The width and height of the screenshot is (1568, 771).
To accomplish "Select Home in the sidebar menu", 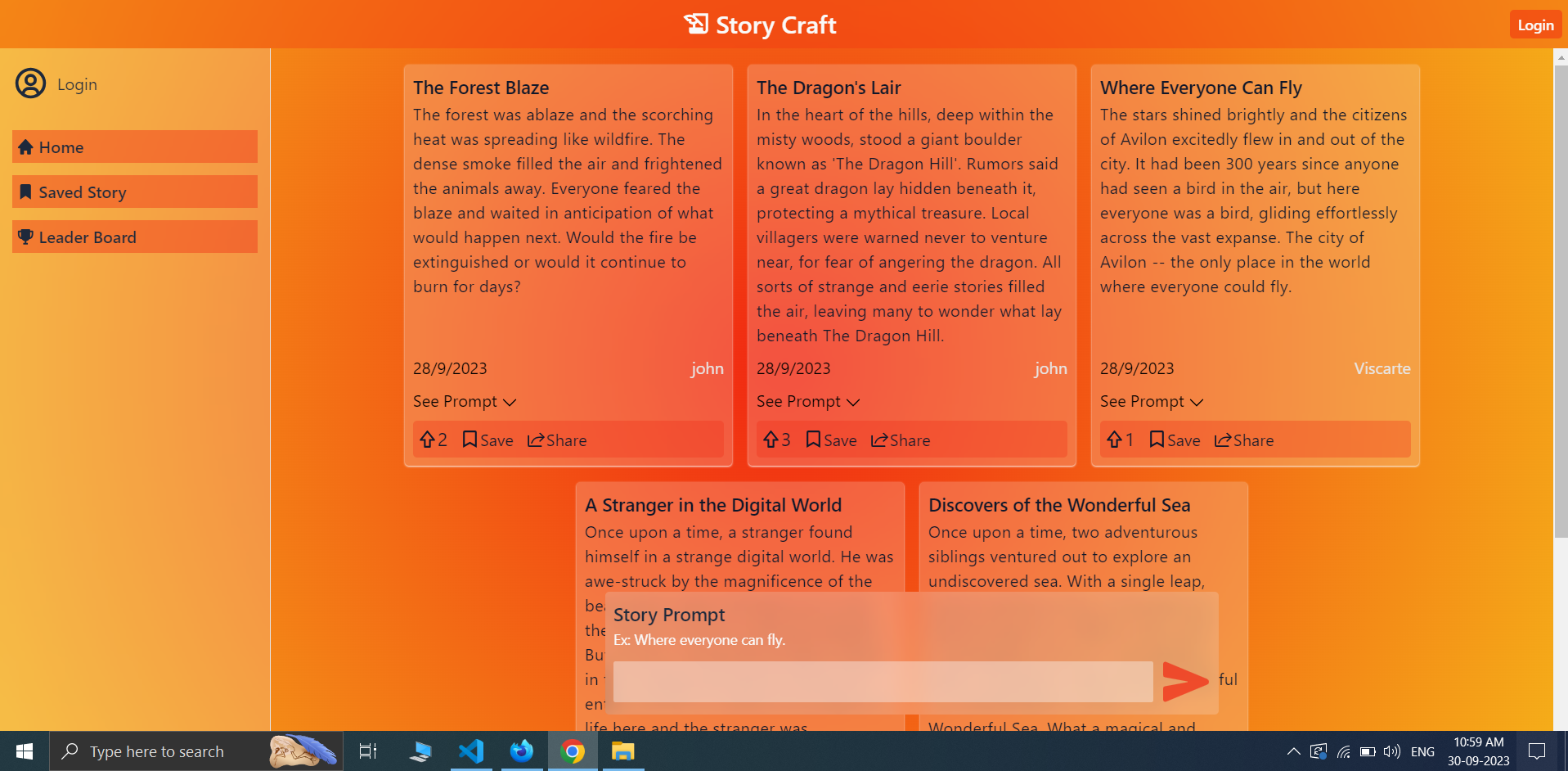I will pos(61,147).
